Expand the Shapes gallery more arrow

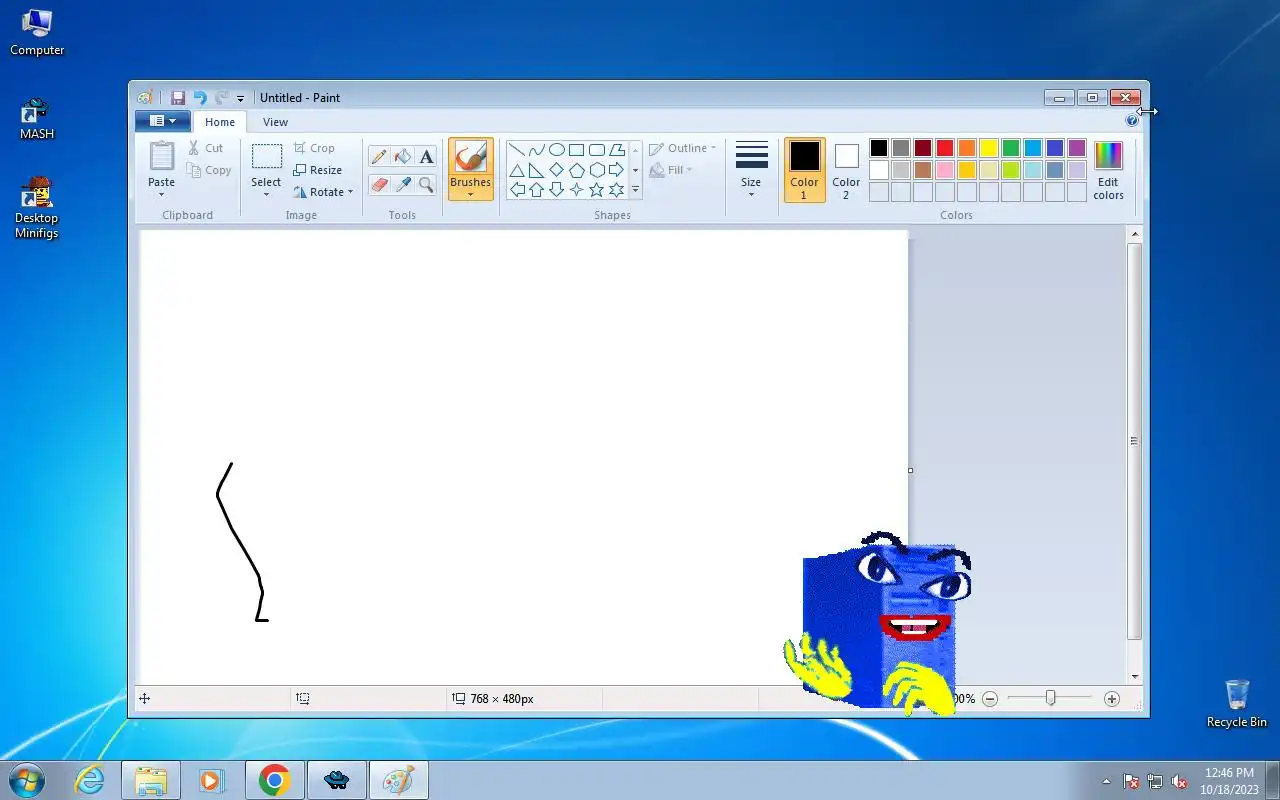click(x=635, y=190)
